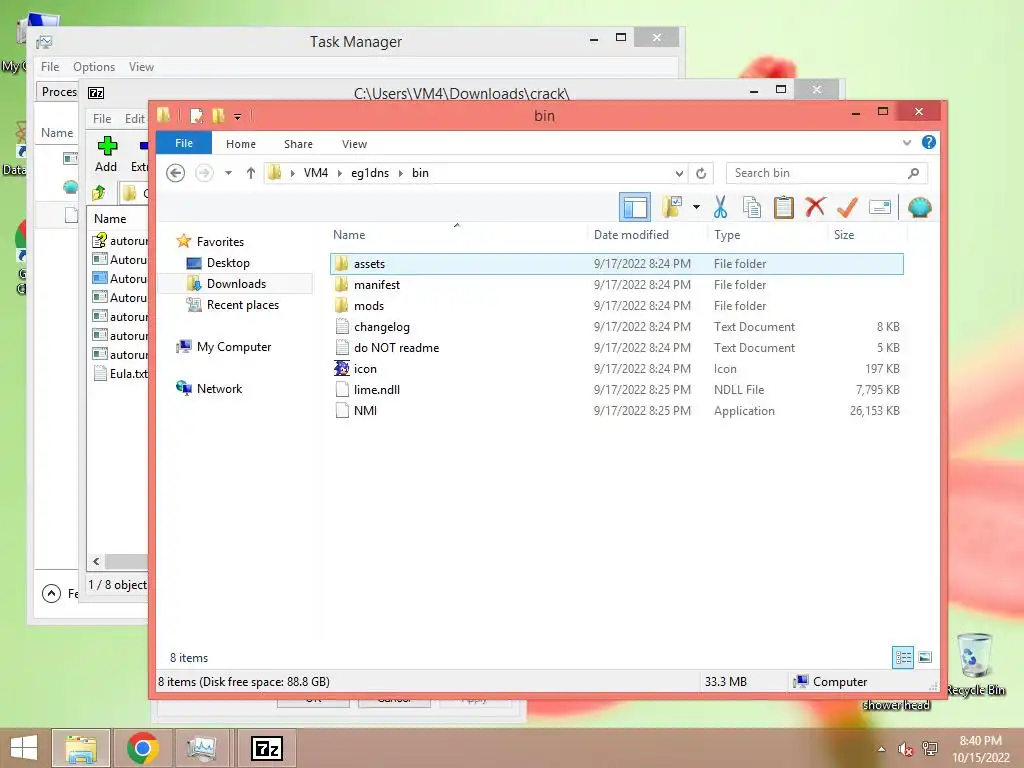
Task: Select the icon file with Sonic image
Action: click(617, 368)
